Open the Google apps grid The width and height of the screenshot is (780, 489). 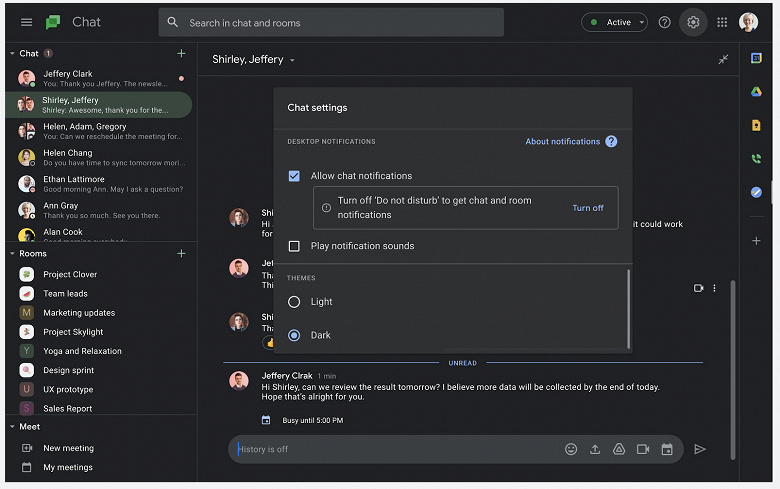coord(722,22)
